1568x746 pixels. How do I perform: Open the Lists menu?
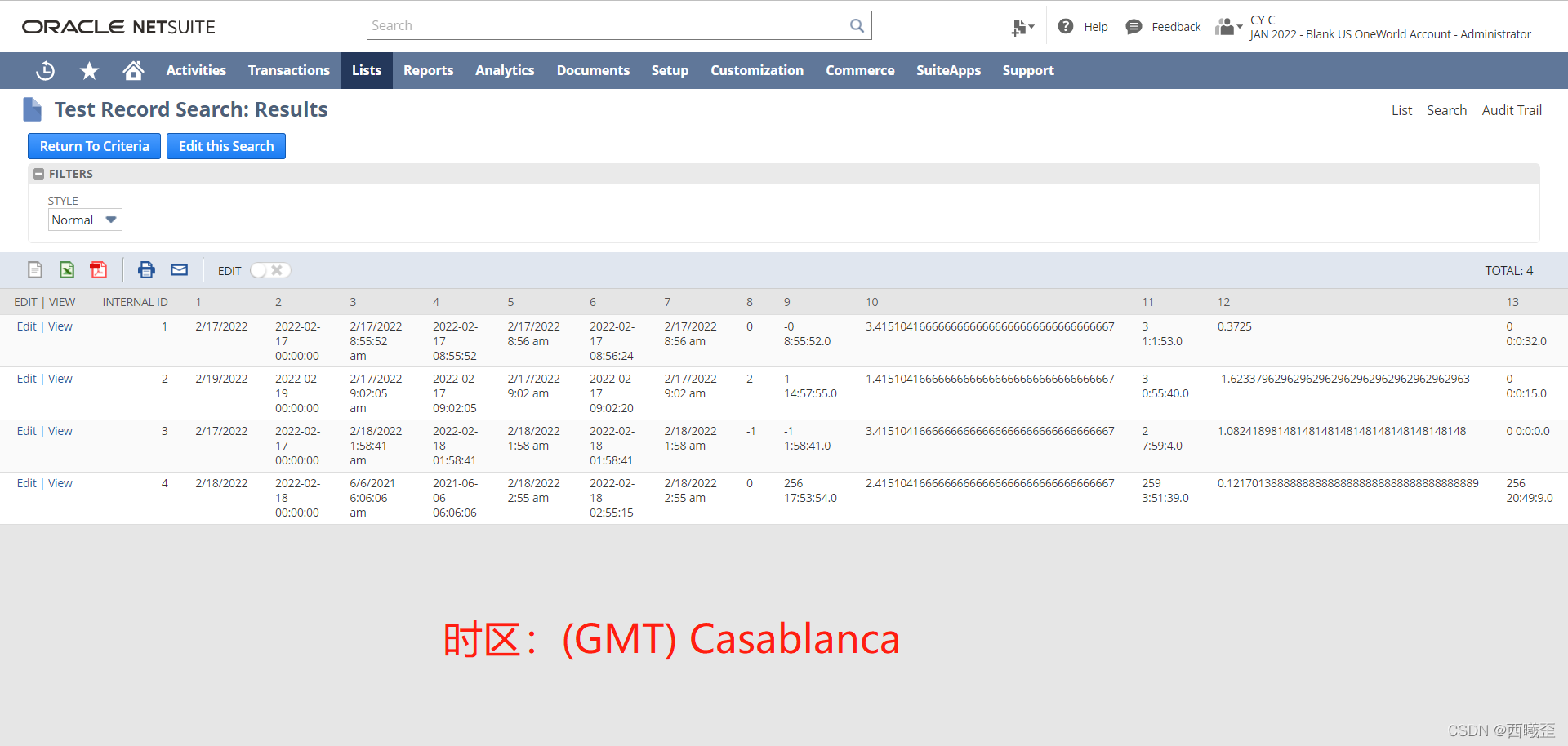point(367,70)
